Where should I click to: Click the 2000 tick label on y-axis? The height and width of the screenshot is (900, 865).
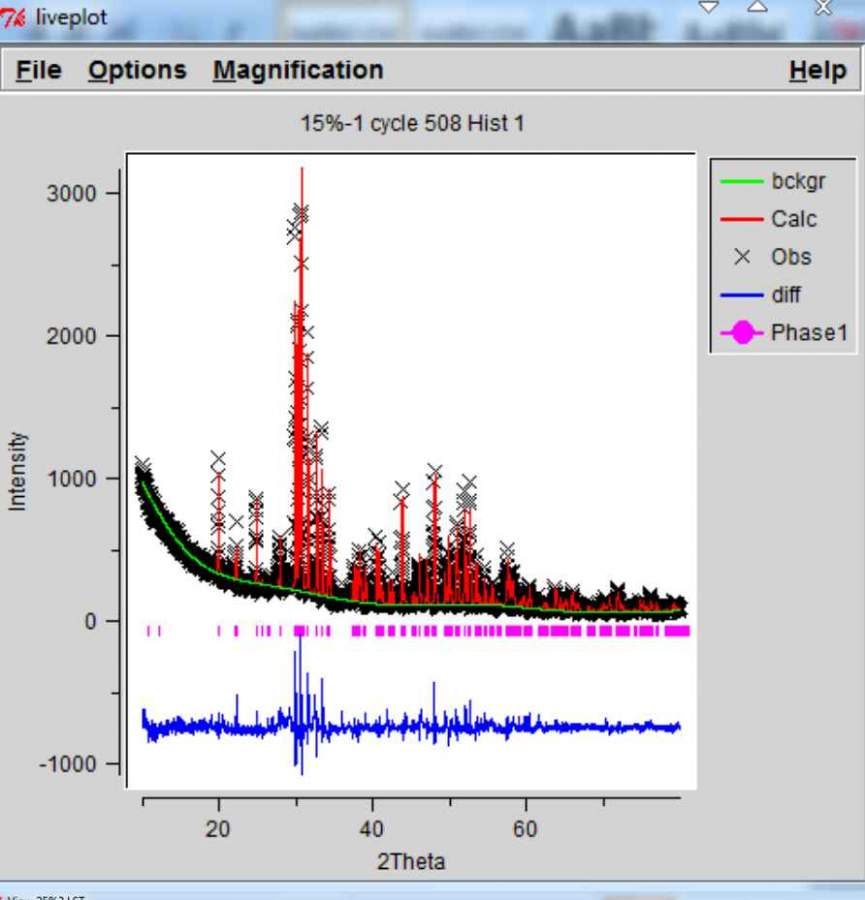[x=71, y=336]
